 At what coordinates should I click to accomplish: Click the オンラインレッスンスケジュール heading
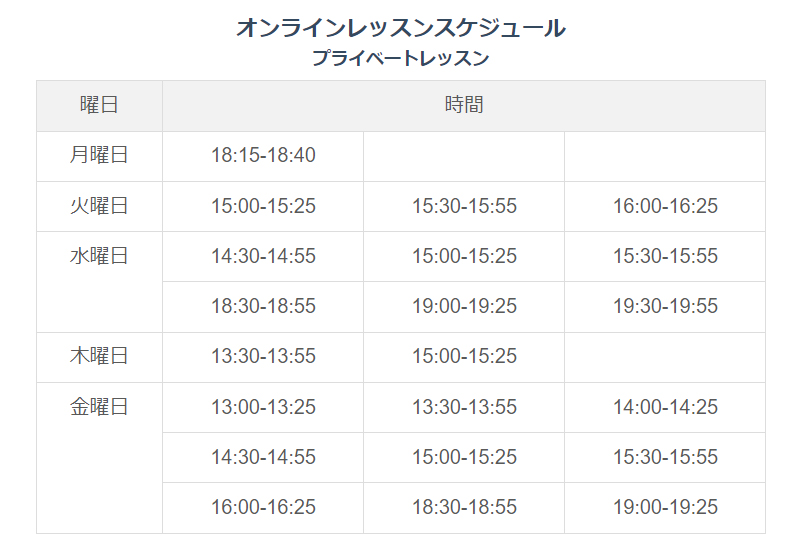[x=400, y=28]
